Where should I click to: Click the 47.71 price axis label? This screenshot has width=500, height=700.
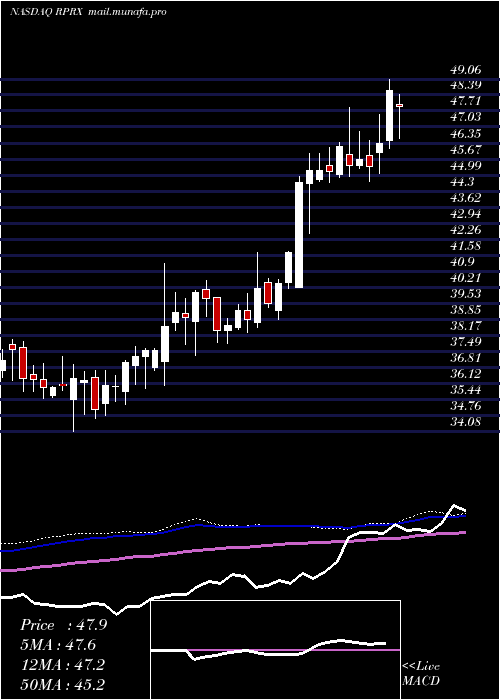tap(466, 101)
